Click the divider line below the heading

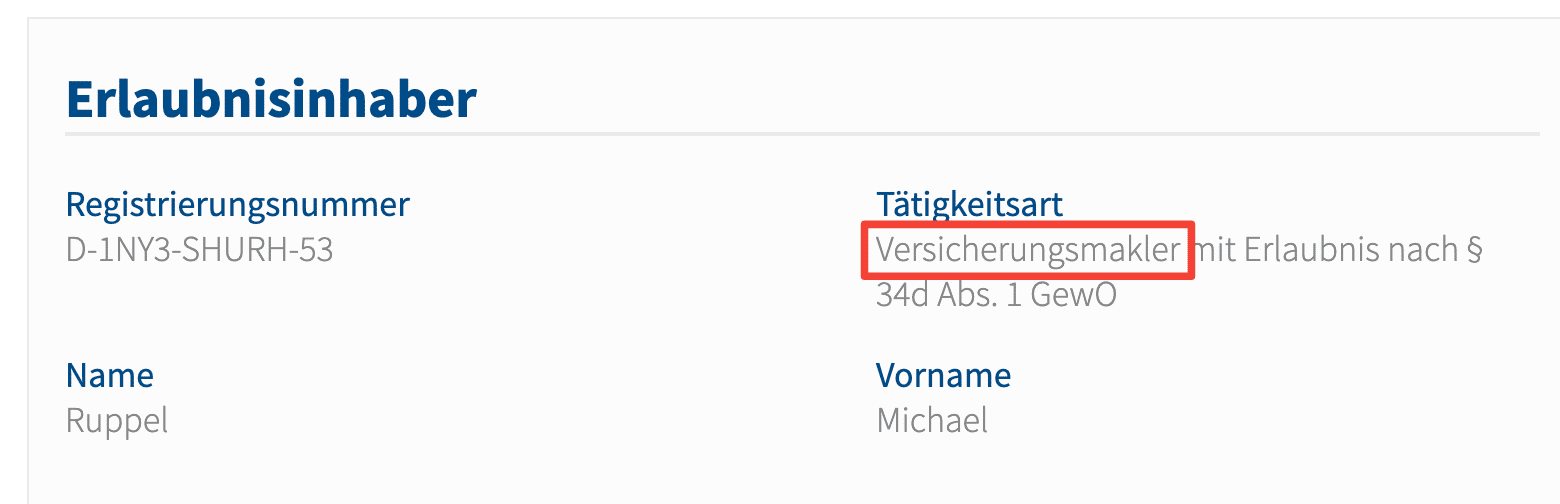[802, 133]
